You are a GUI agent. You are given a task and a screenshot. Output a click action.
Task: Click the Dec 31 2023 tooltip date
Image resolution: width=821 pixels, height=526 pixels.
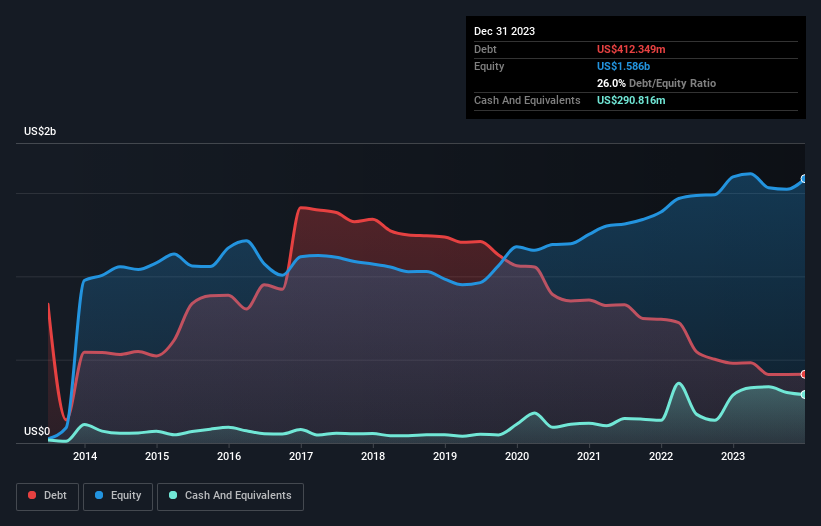(x=504, y=31)
